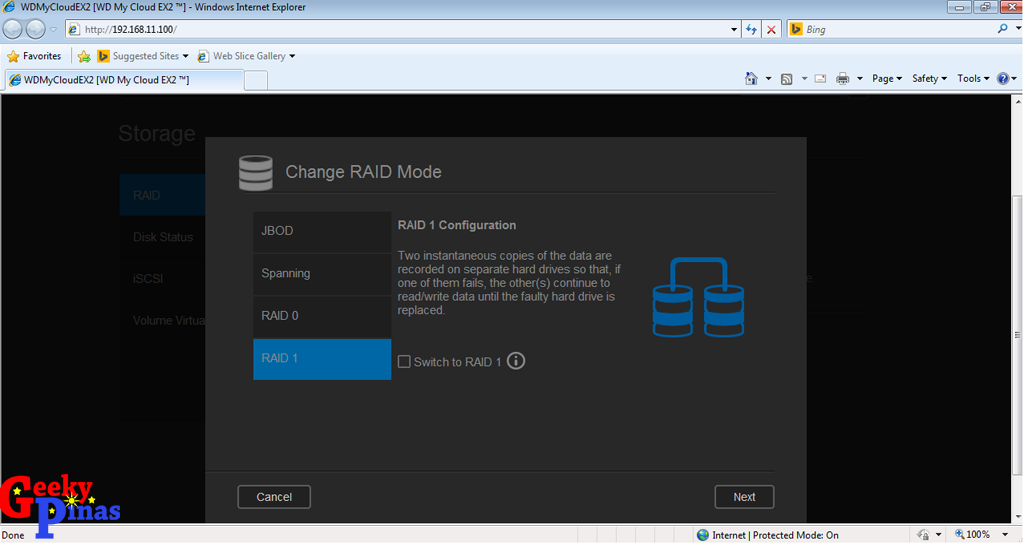Open the RSS feeds icon
The image size is (1024, 545).
[786, 79]
